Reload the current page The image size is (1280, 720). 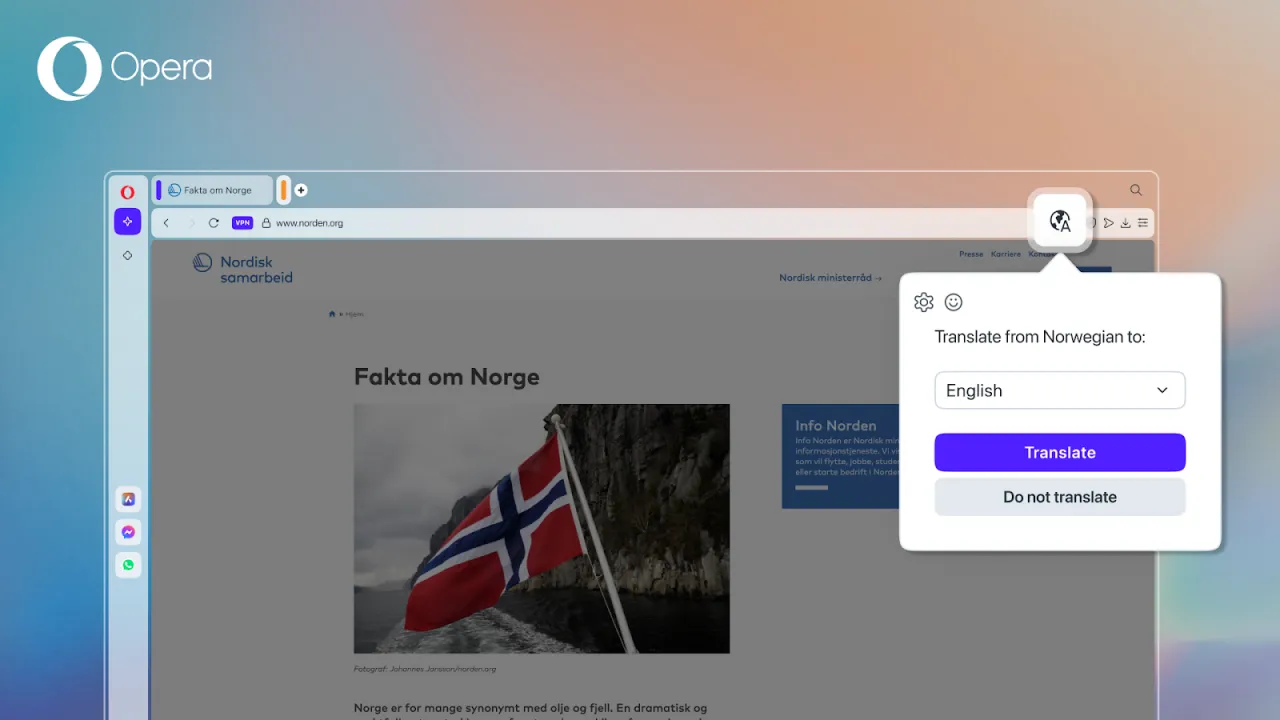213,222
